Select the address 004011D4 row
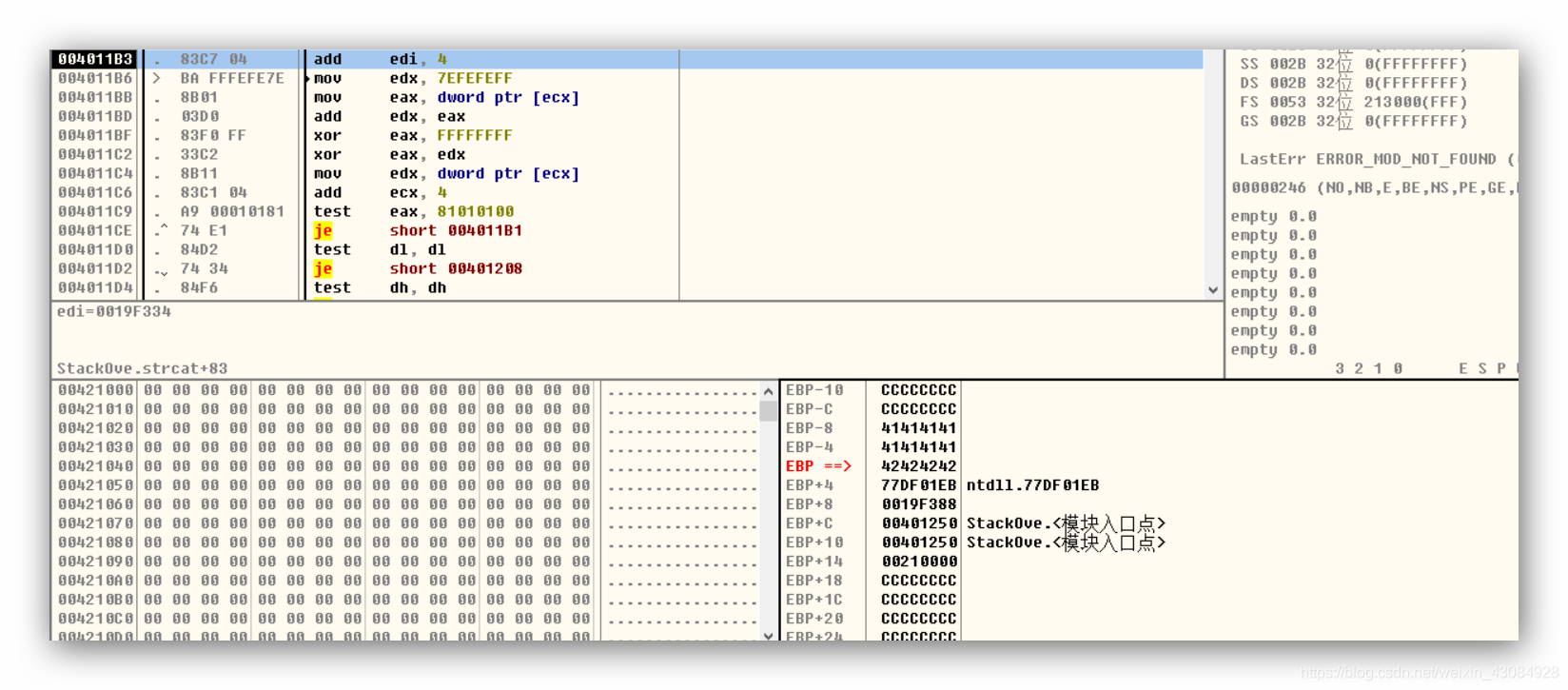The image size is (1568, 690). point(95,287)
